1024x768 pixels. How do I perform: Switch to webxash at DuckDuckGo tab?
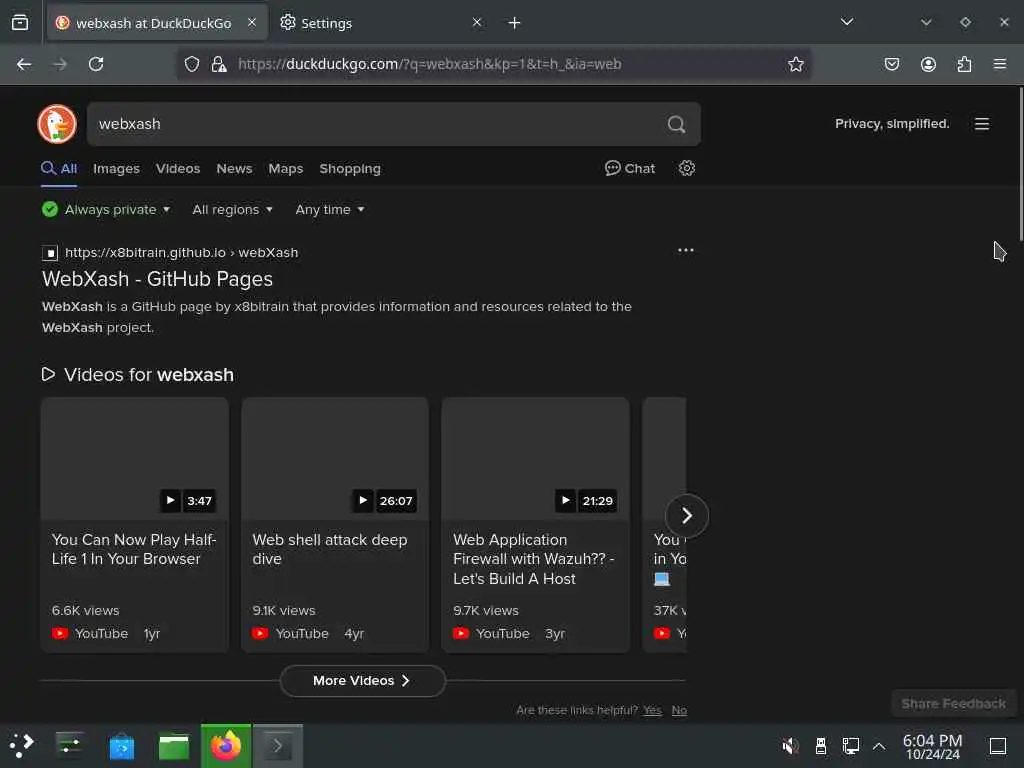[157, 23]
